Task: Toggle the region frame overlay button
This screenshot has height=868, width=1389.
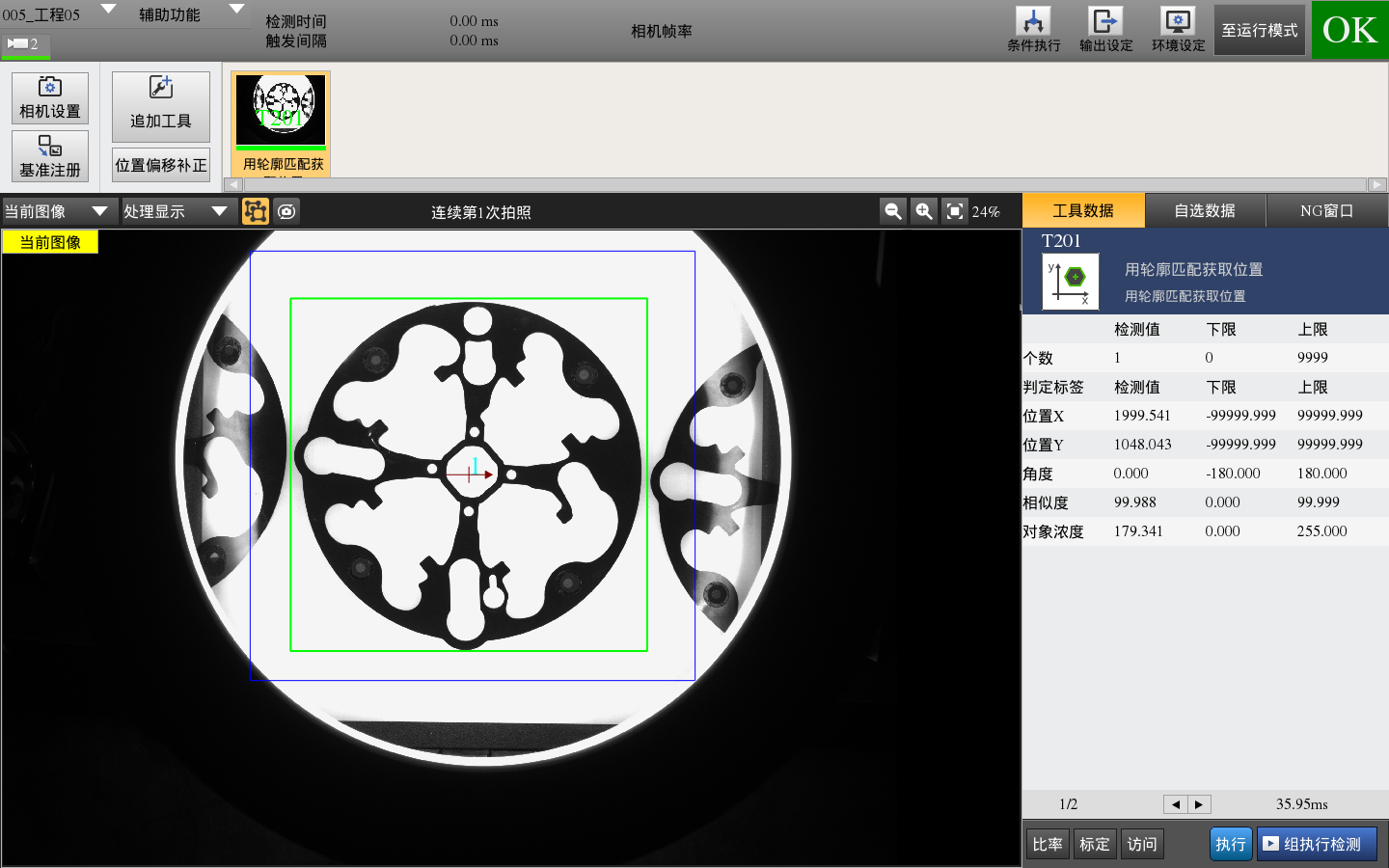Action: click(256, 211)
